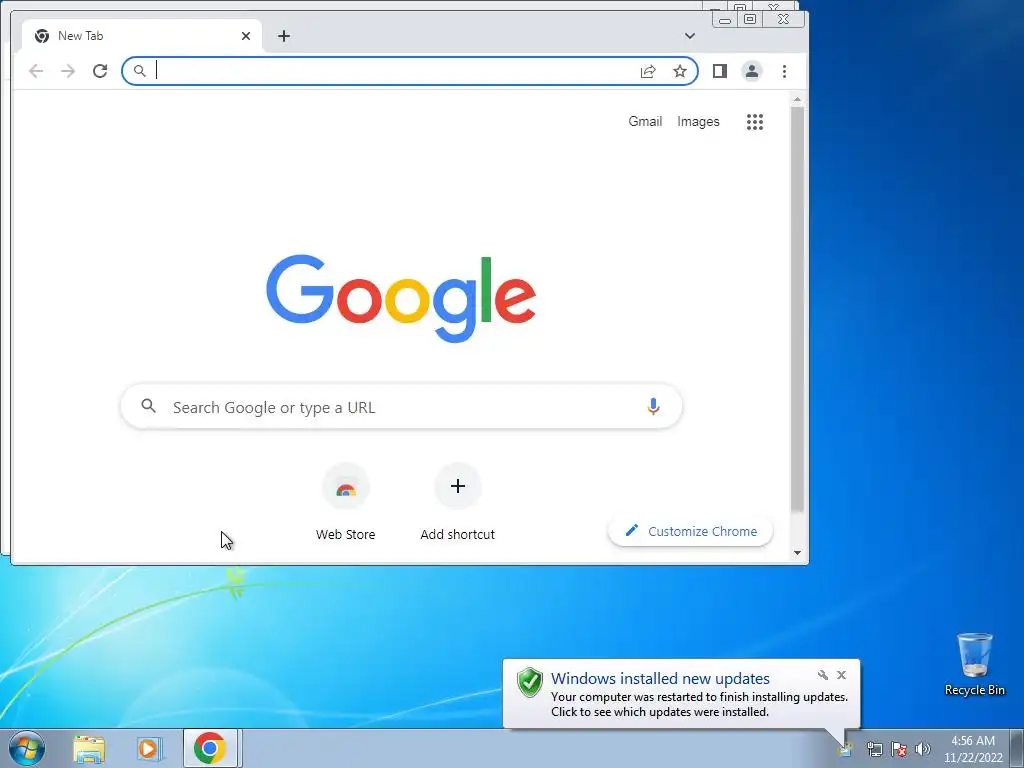Click the Google logo
This screenshot has height=768, width=1024.
pos(401,298)
